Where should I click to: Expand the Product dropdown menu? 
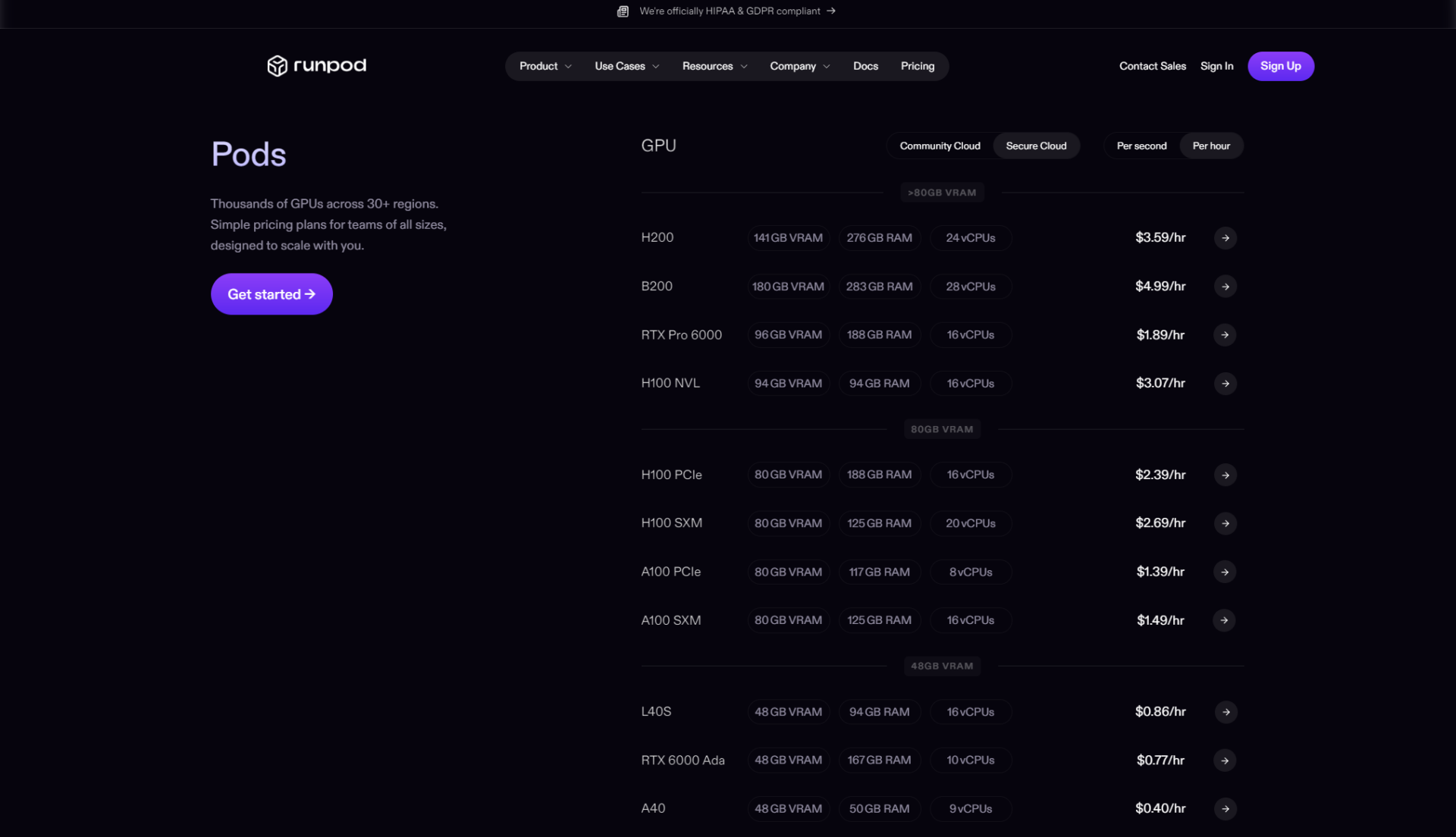(545, 67)
